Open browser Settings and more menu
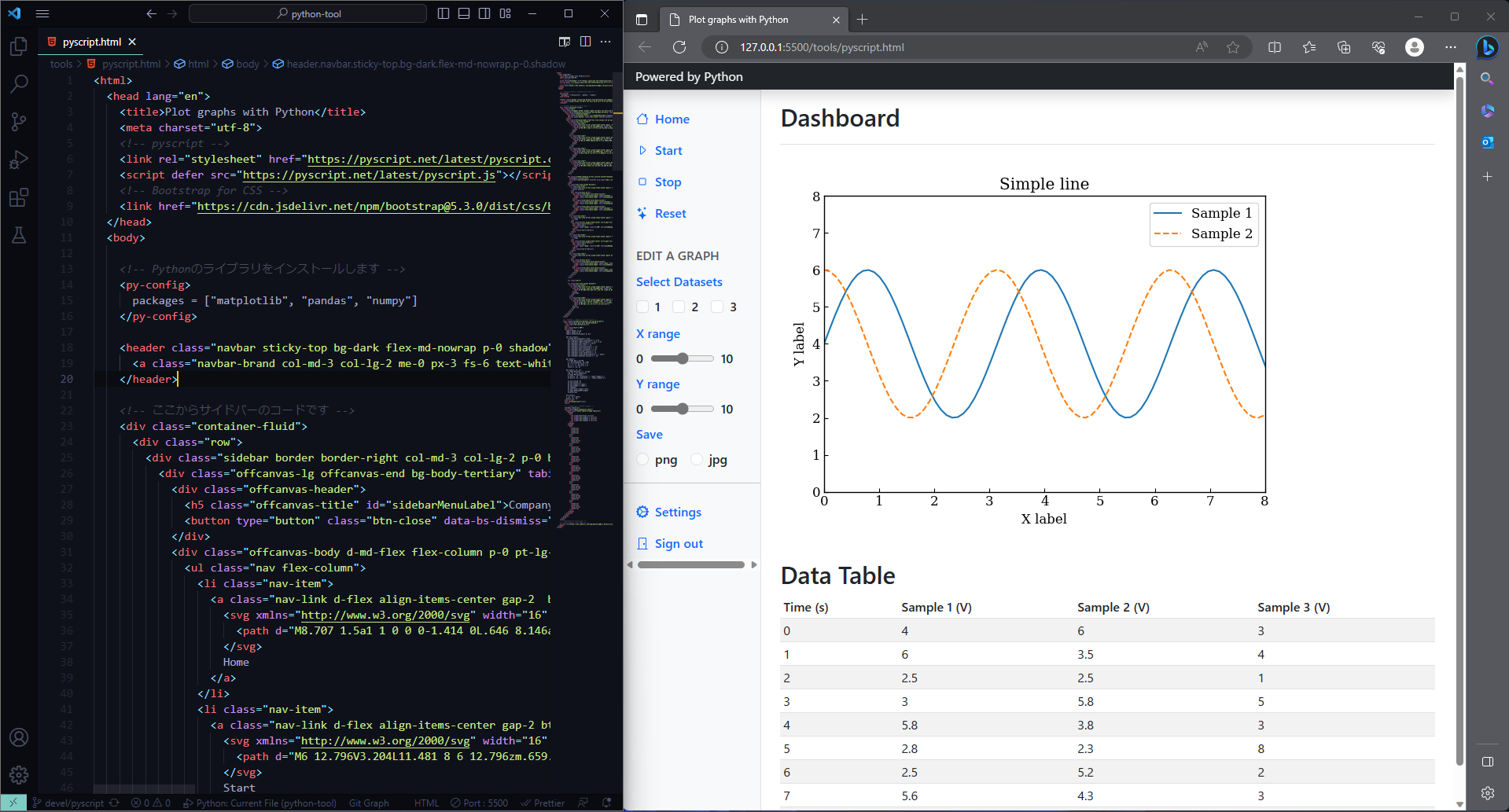This screenshot has width=1509, height=812. pyautogui.click(x=1450, y=47)
